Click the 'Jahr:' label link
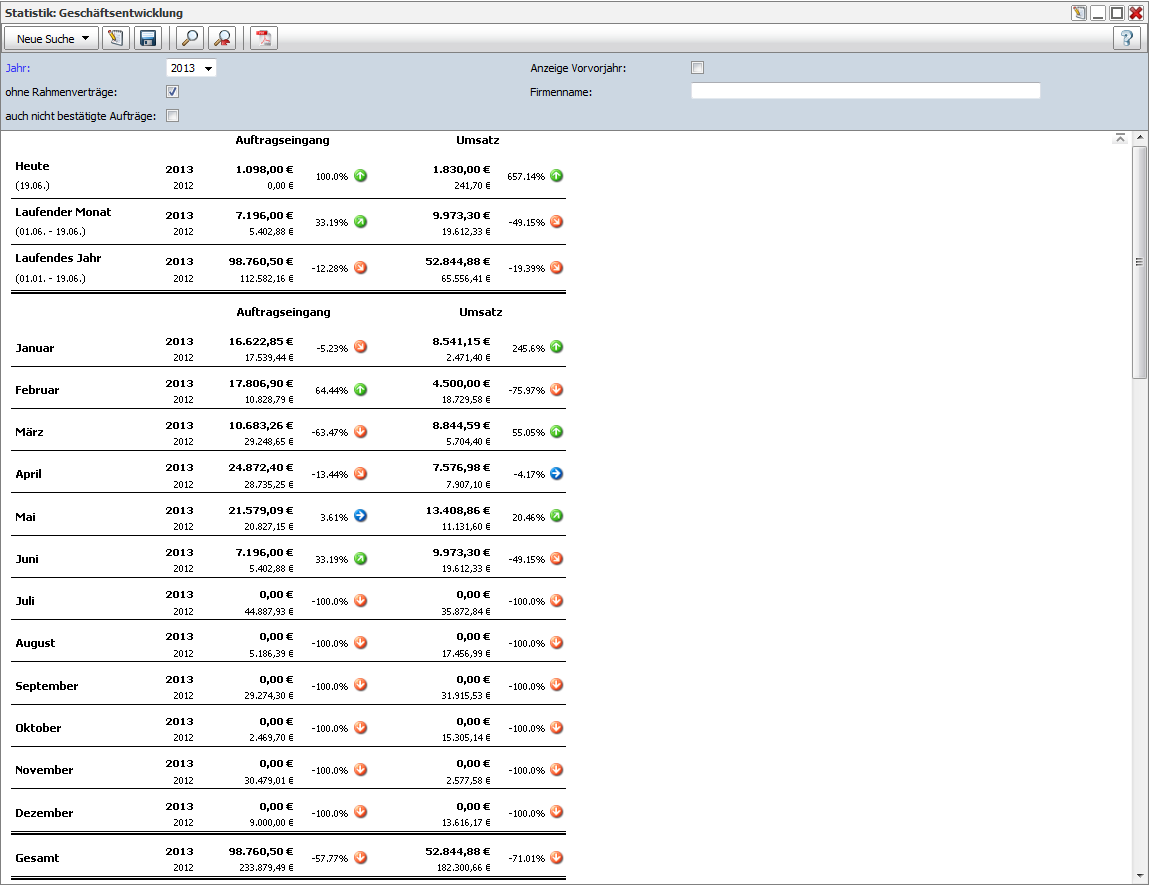This screenshot has height=885, width=1149. point(18,68)
